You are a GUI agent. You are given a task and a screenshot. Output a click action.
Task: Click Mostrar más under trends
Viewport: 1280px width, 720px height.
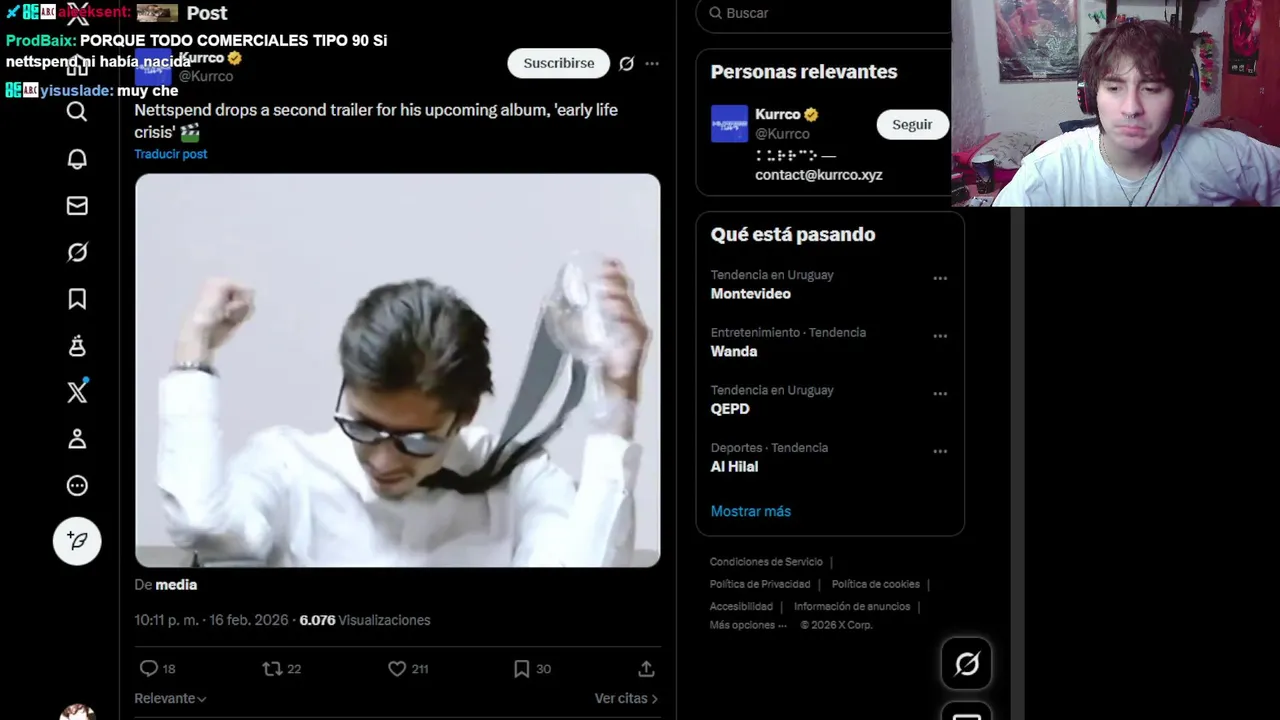click(750, 511)
